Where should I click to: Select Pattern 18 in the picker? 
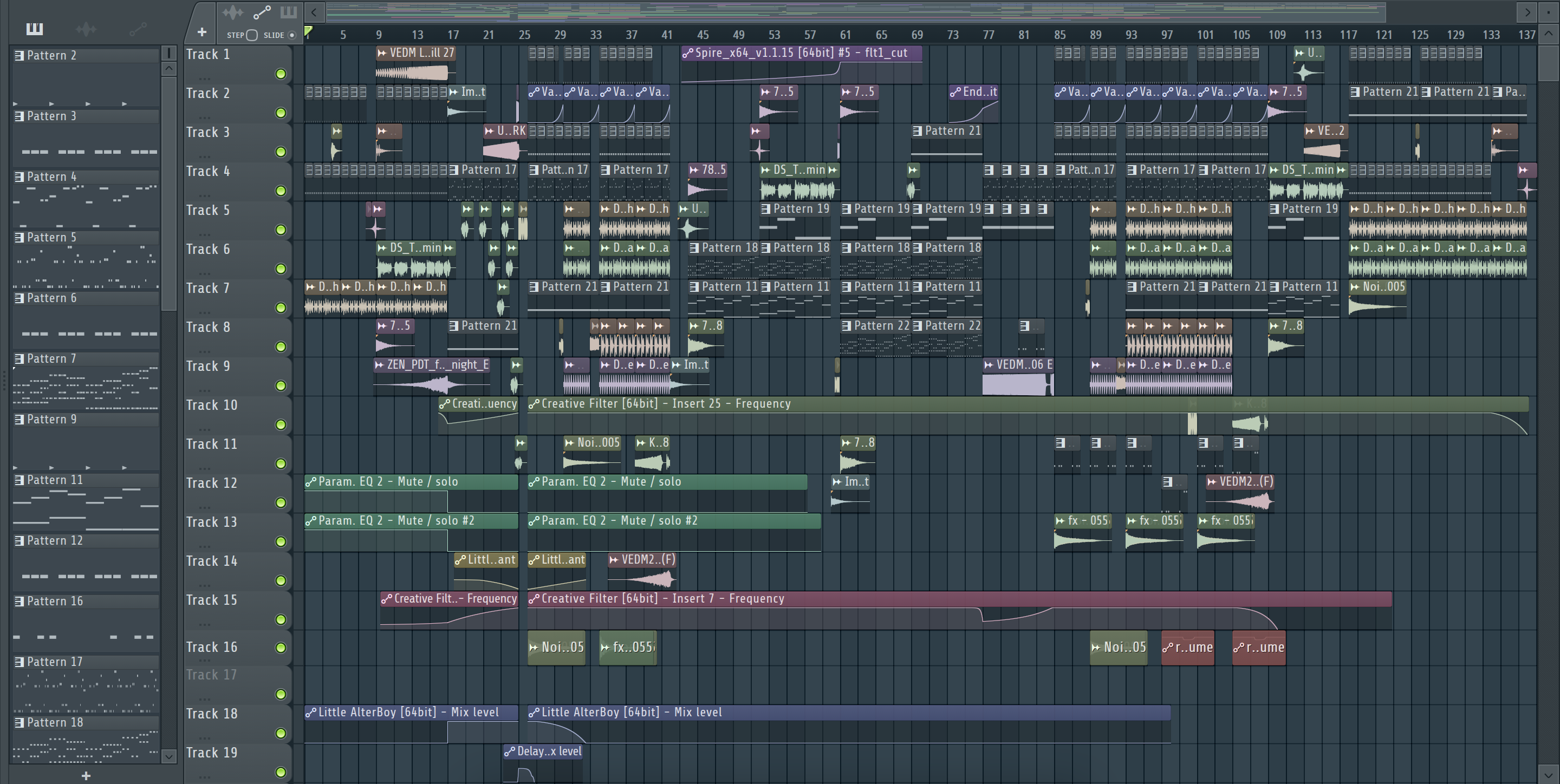pos(86,723)
